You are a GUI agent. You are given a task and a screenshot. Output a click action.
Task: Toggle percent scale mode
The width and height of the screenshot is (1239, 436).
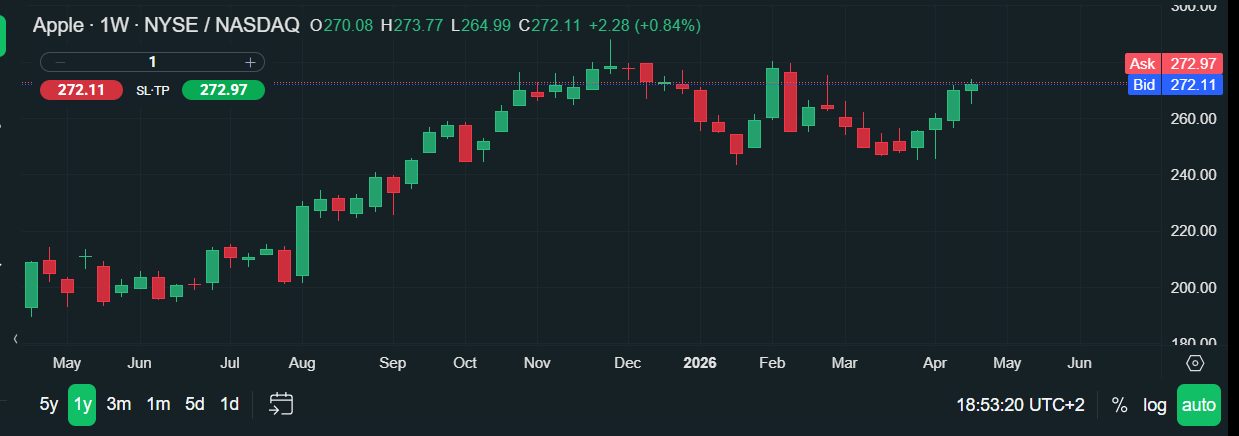pyautogui.click(x=1119, y=405)
